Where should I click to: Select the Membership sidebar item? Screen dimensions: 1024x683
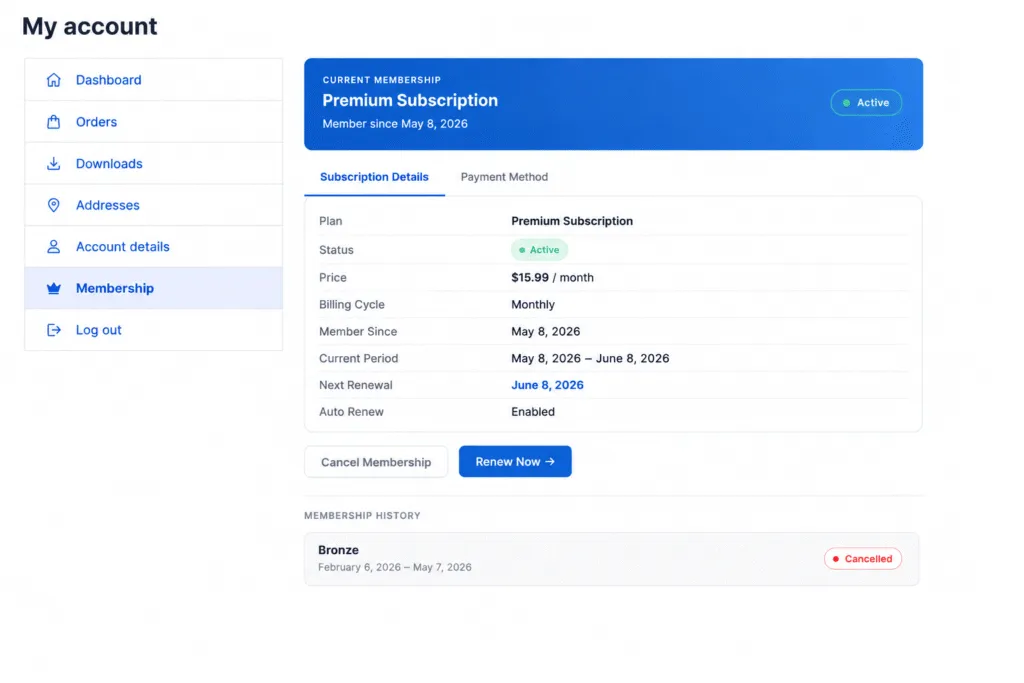click(x=153, y=288)
